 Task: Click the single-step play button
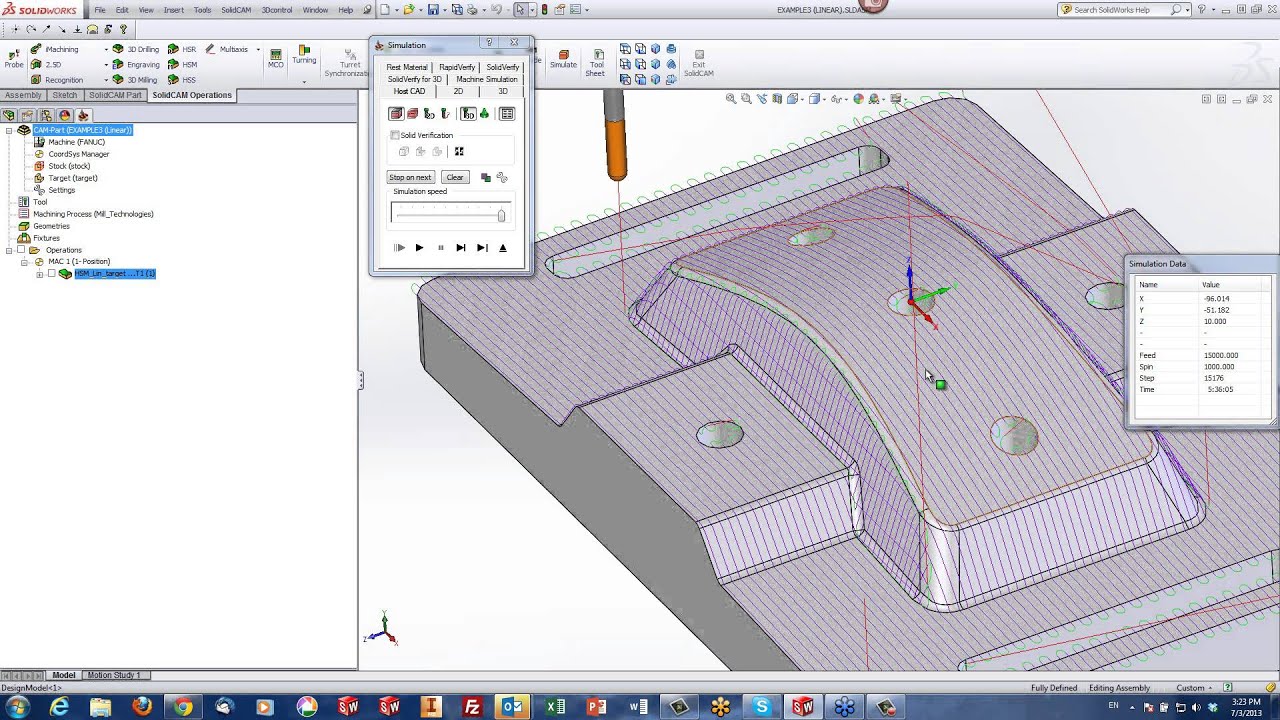tap(399, 248)
